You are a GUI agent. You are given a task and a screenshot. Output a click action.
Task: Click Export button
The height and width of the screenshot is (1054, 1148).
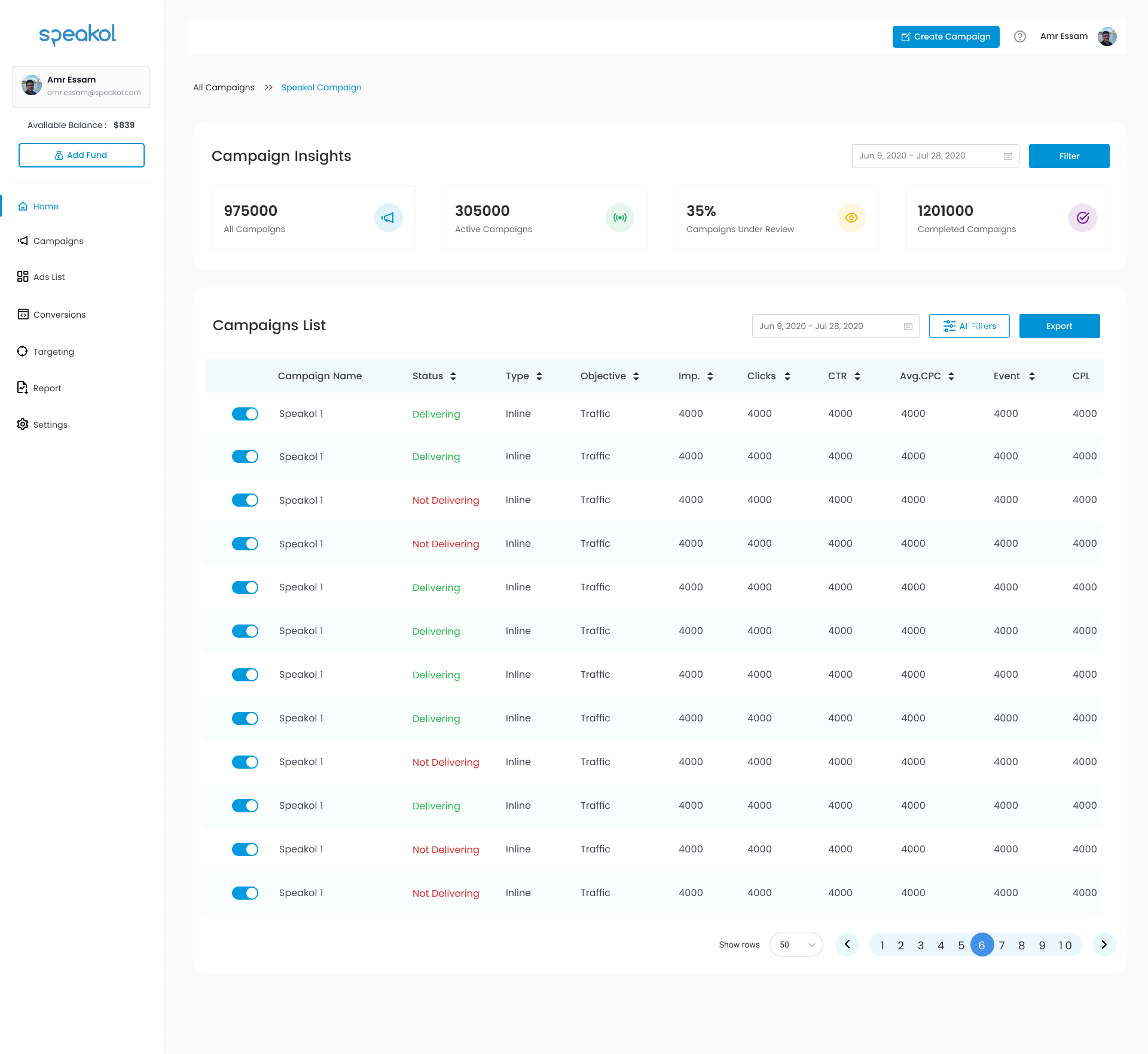tap(1060, 326)
